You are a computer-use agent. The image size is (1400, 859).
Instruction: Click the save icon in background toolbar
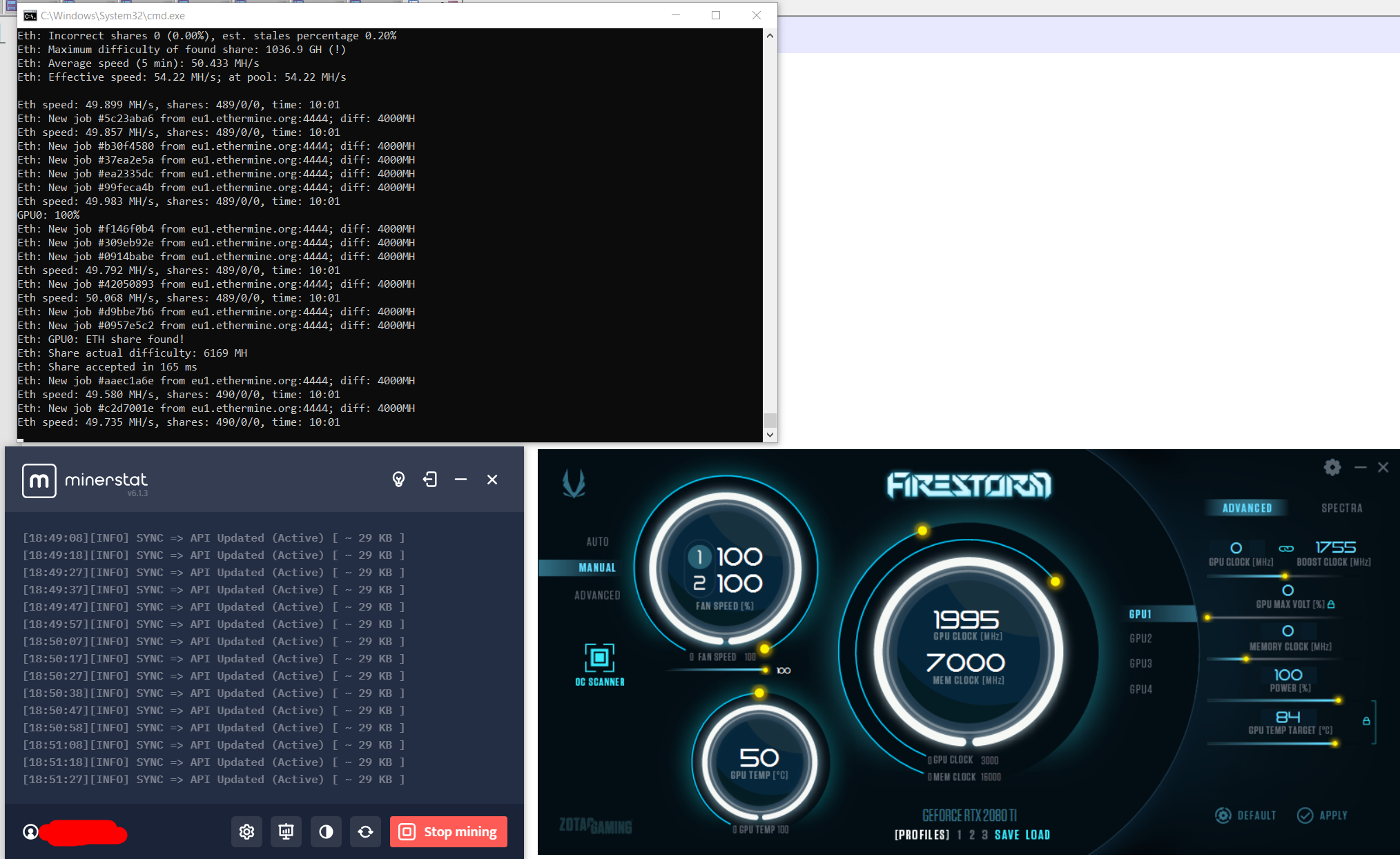(11, 6)
